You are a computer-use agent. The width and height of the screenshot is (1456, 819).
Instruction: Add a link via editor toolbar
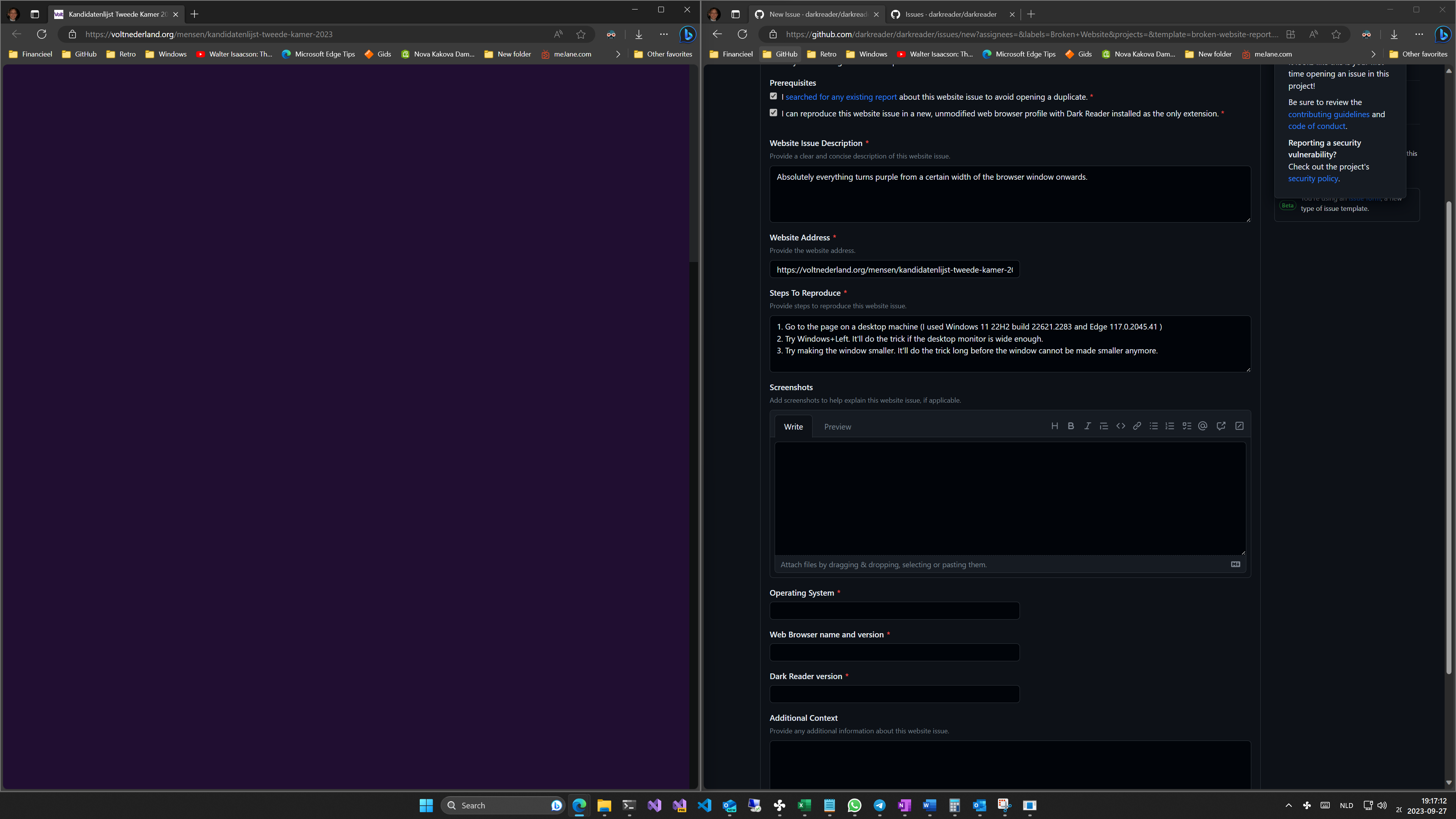[1137, 426]
